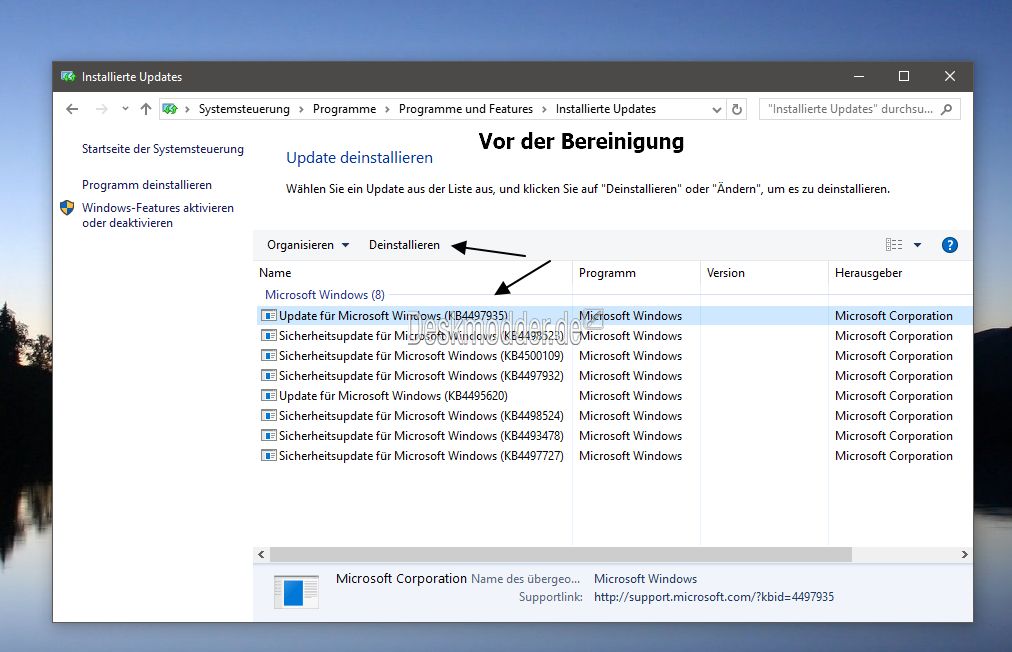Refresh the Installierte Updates view
Screen dimensions: 1012x652
(736, 109)
